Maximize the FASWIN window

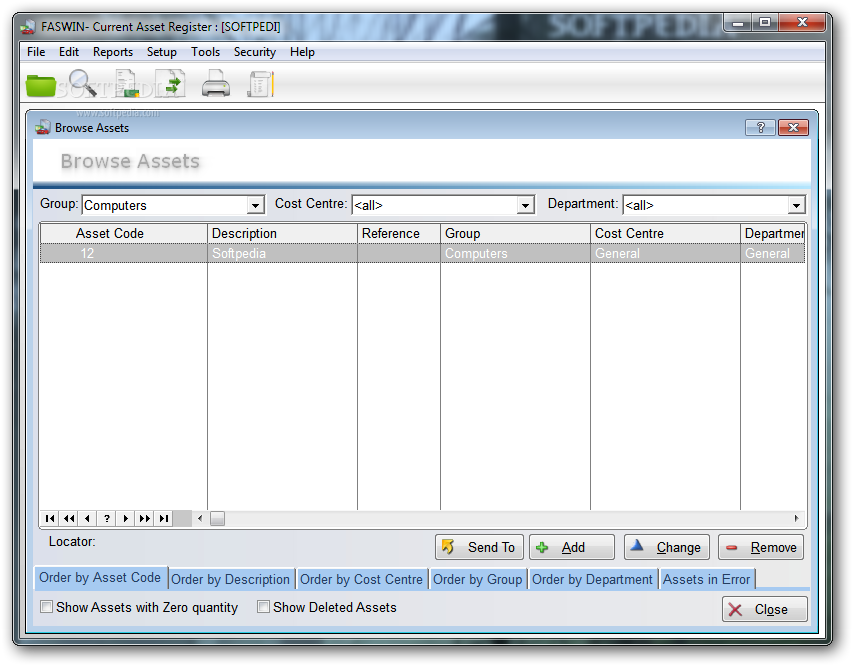pyautogui.click(x=765, y=23)
